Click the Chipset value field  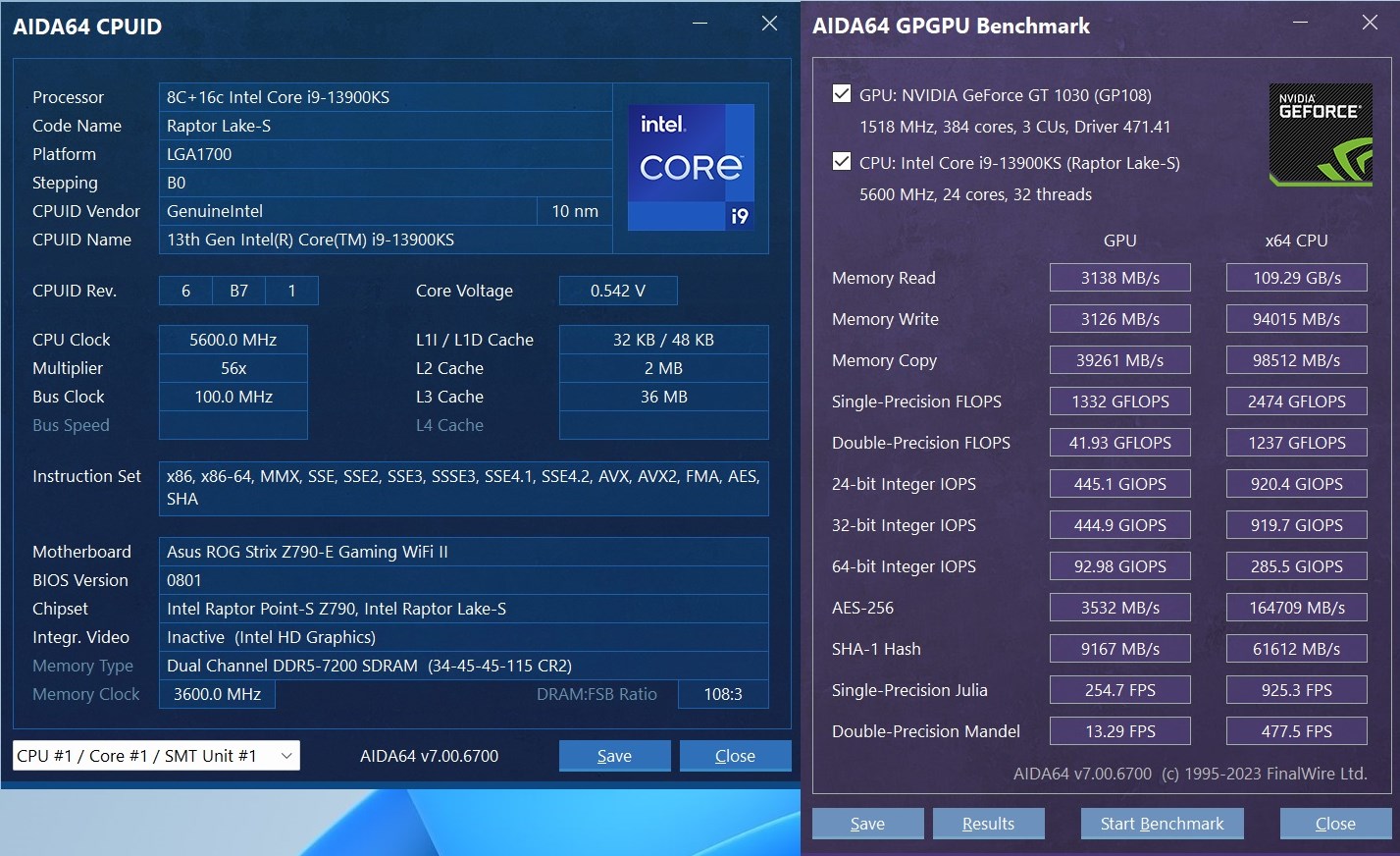tap(463, 609)
